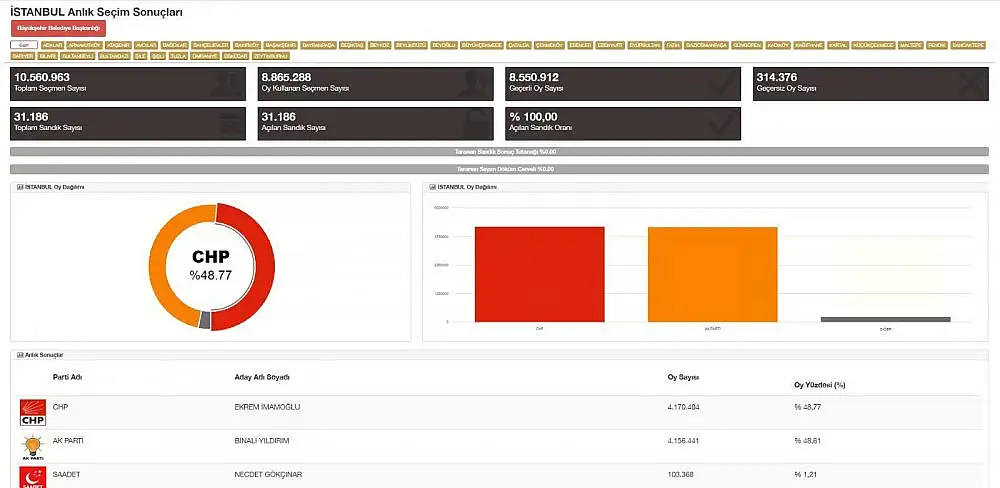1000x488 pixels.
Task: Select the Tuzla district tab
Action: click(x=179, y=55)
